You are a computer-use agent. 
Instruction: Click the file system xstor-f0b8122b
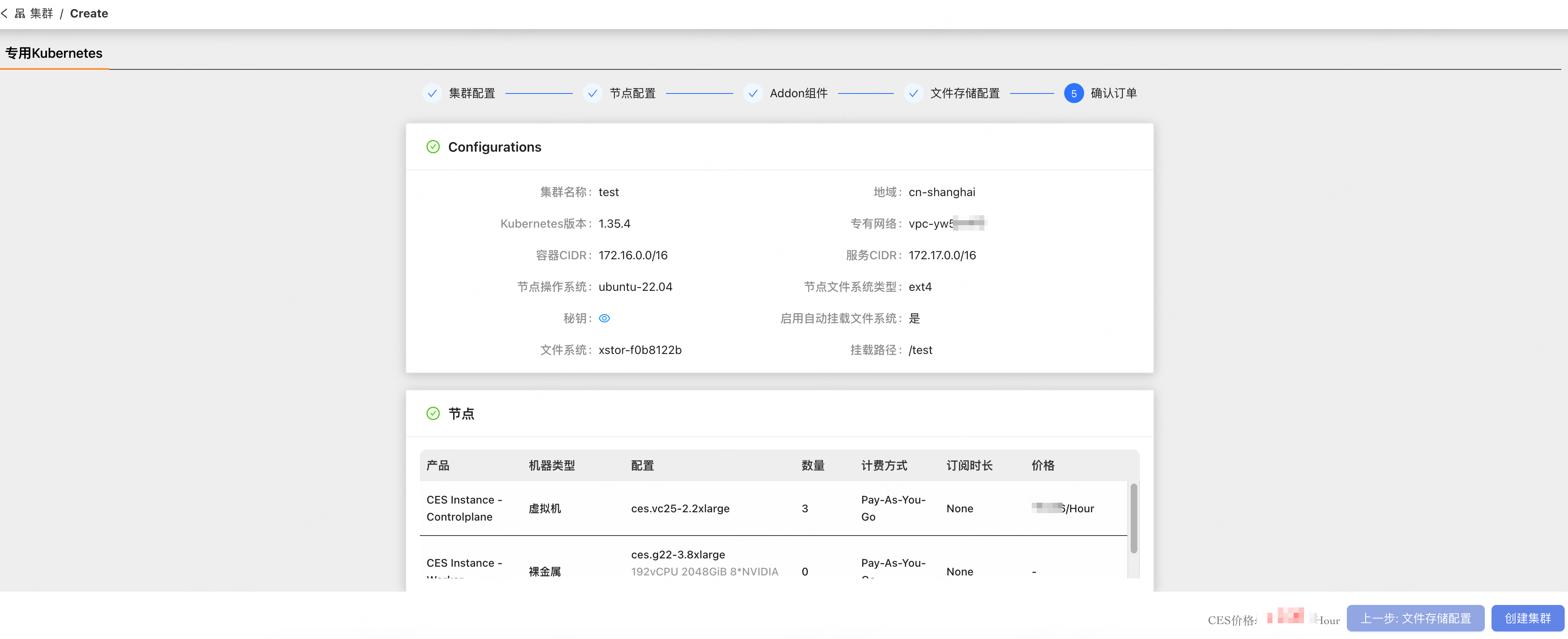pyautogui.click(x=640, y=351)
